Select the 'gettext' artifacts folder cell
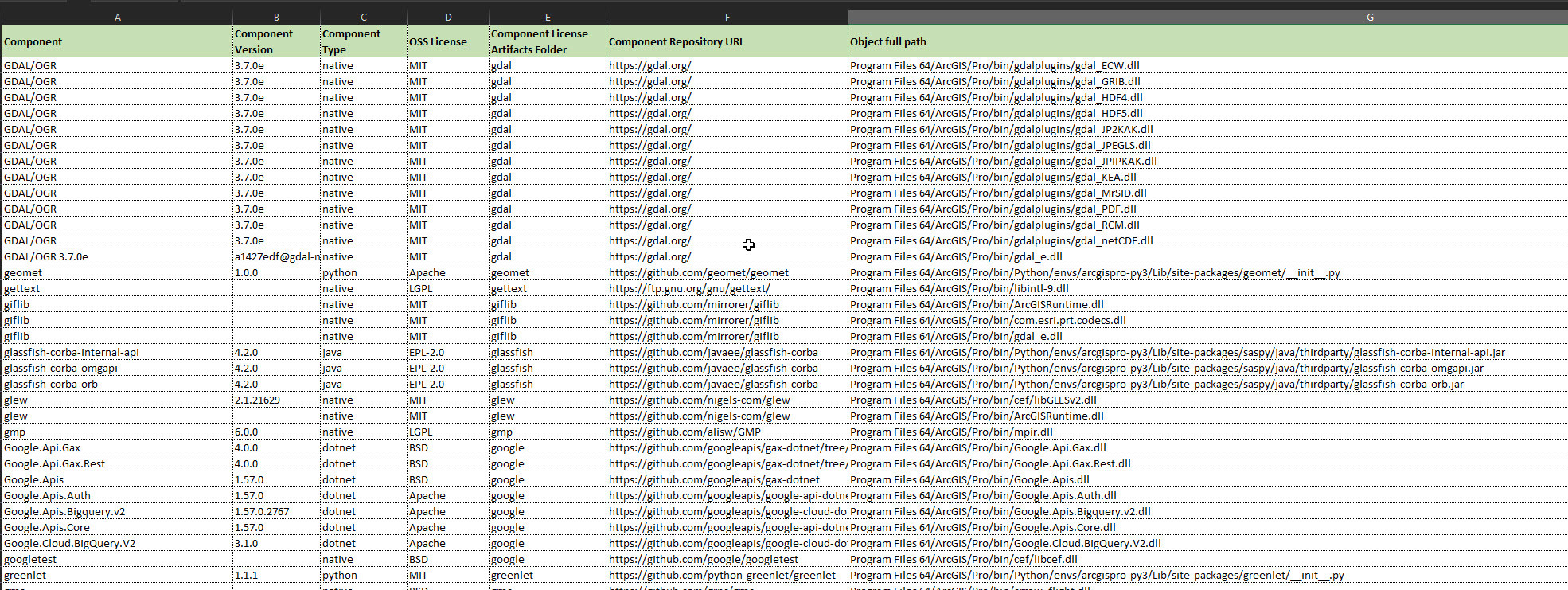Image resolution: width=1568 pixels, height=590 pixels. tap(548, 288)
